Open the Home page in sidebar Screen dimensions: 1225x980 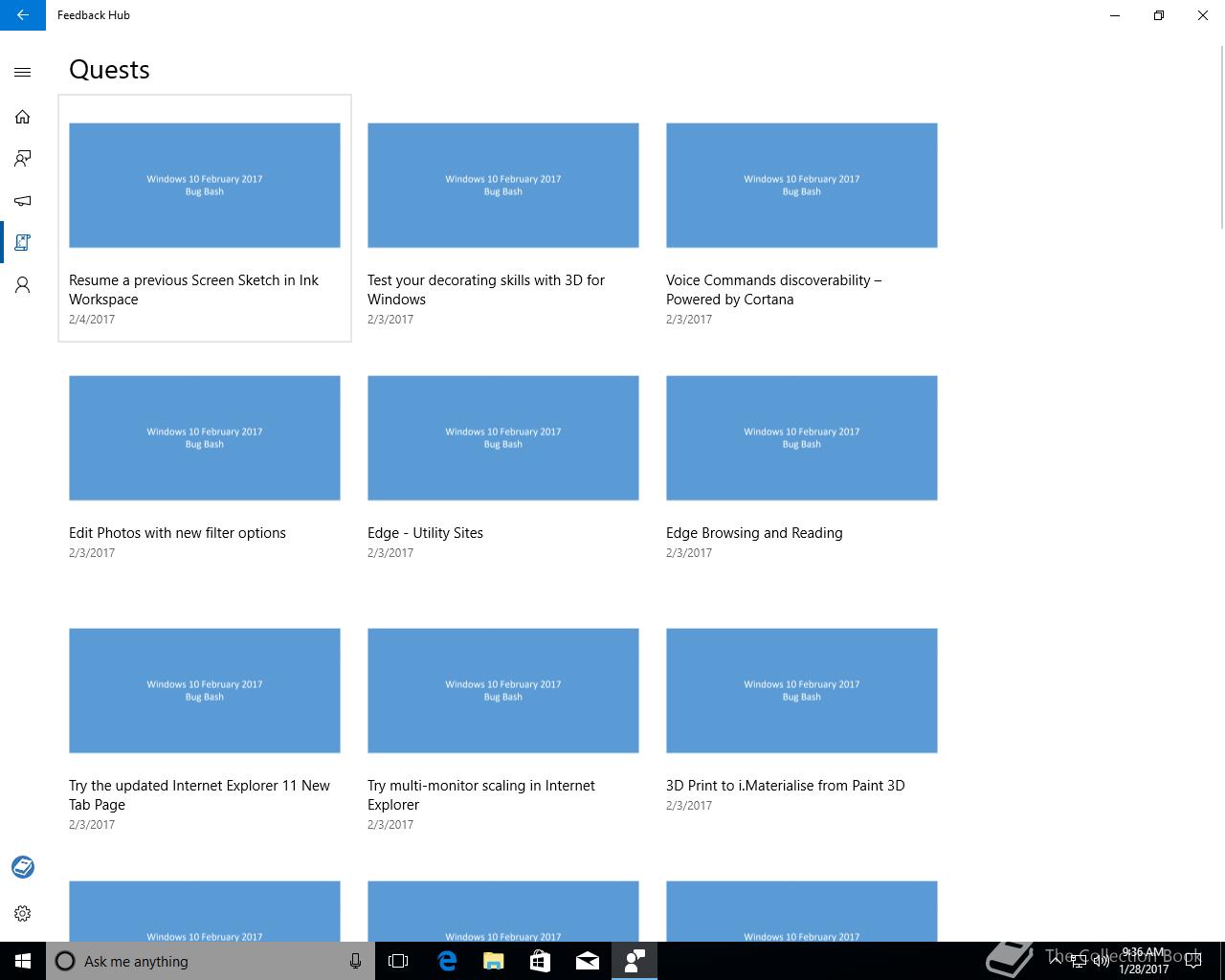(23, 117)
